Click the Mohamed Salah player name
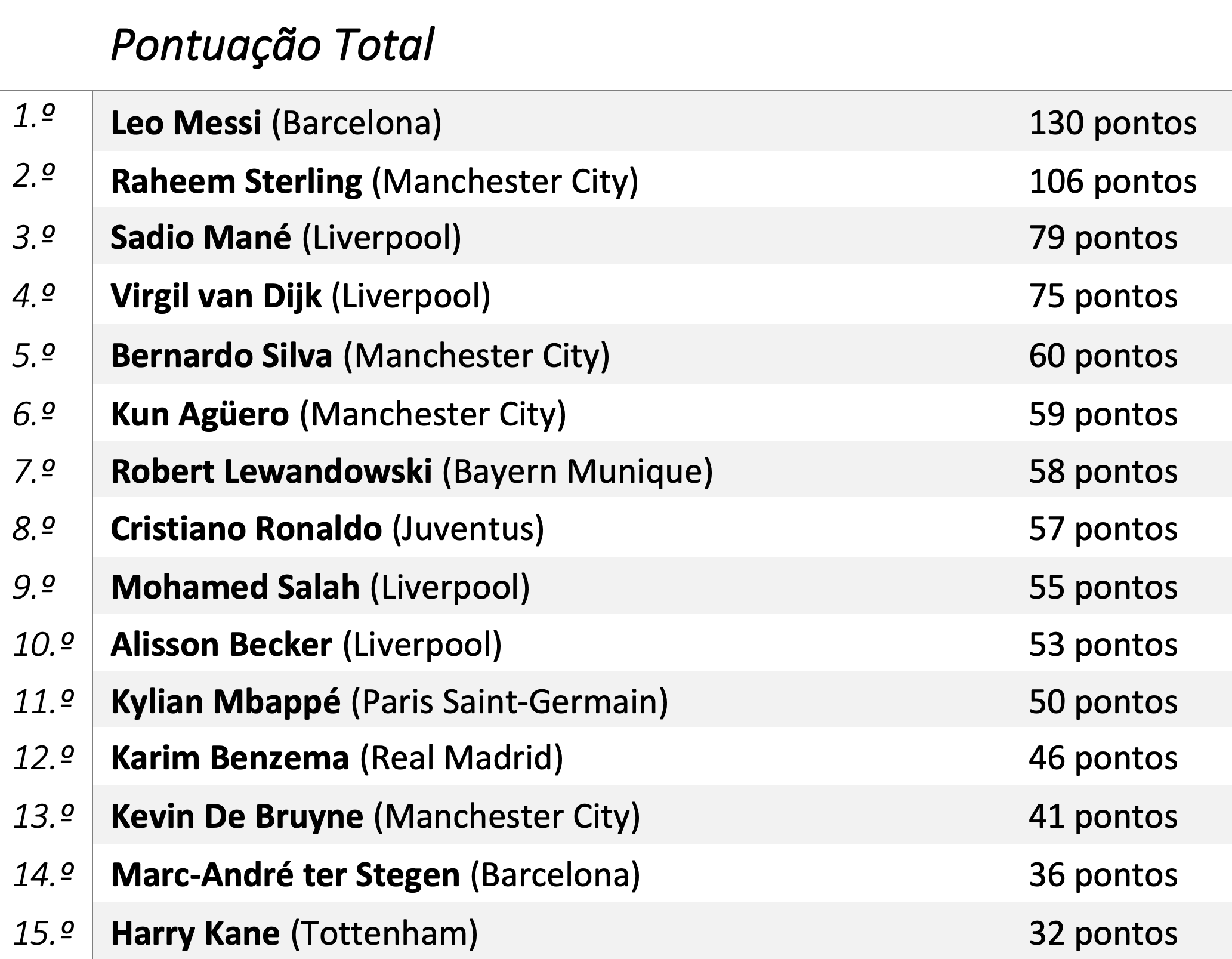This screenshot has width=1232, height=959. pyautogui.click(x=235, y=587)
